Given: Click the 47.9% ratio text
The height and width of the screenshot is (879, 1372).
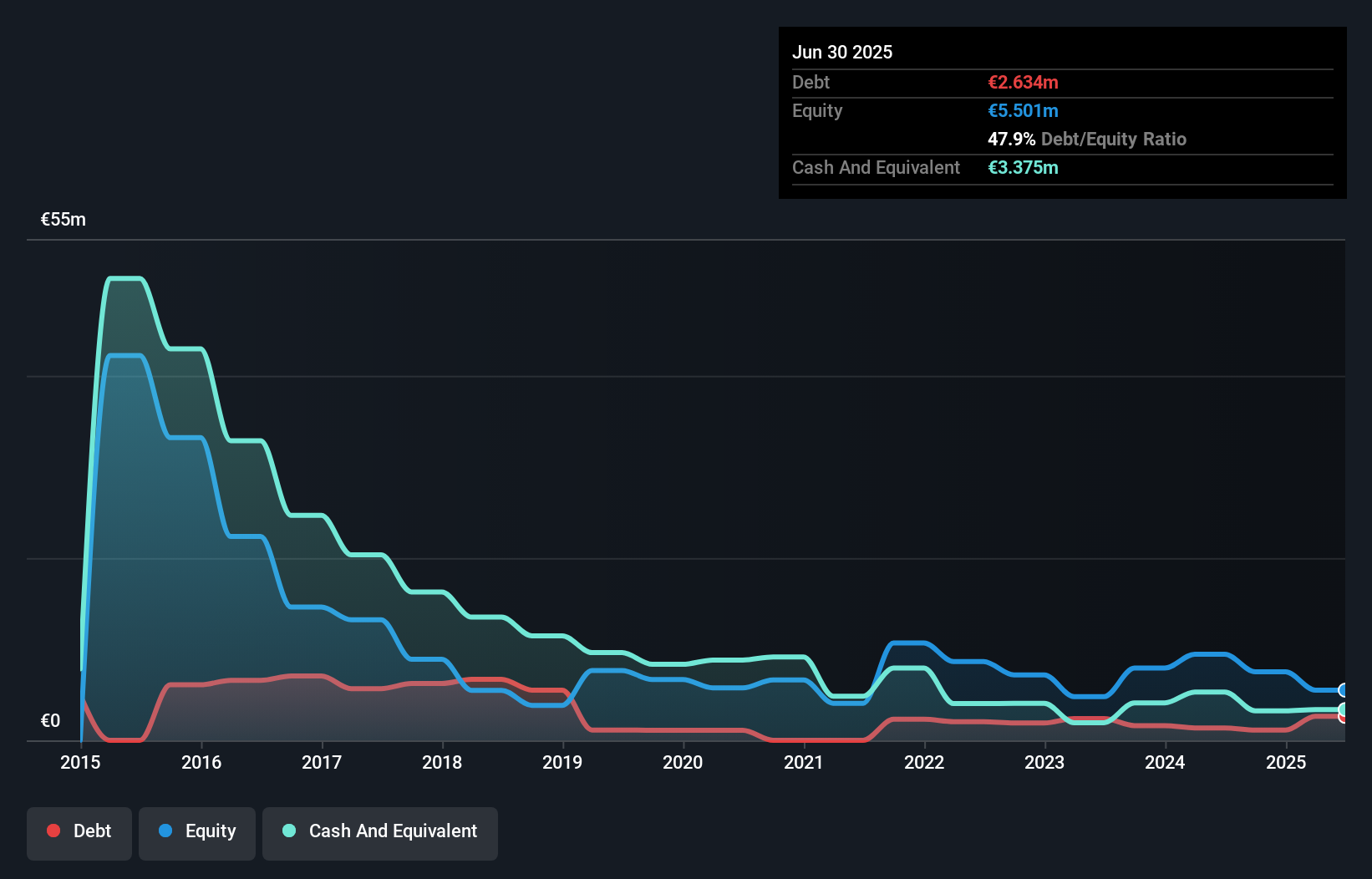Looking at the screenshot, I should click(x=1009, y=140).
